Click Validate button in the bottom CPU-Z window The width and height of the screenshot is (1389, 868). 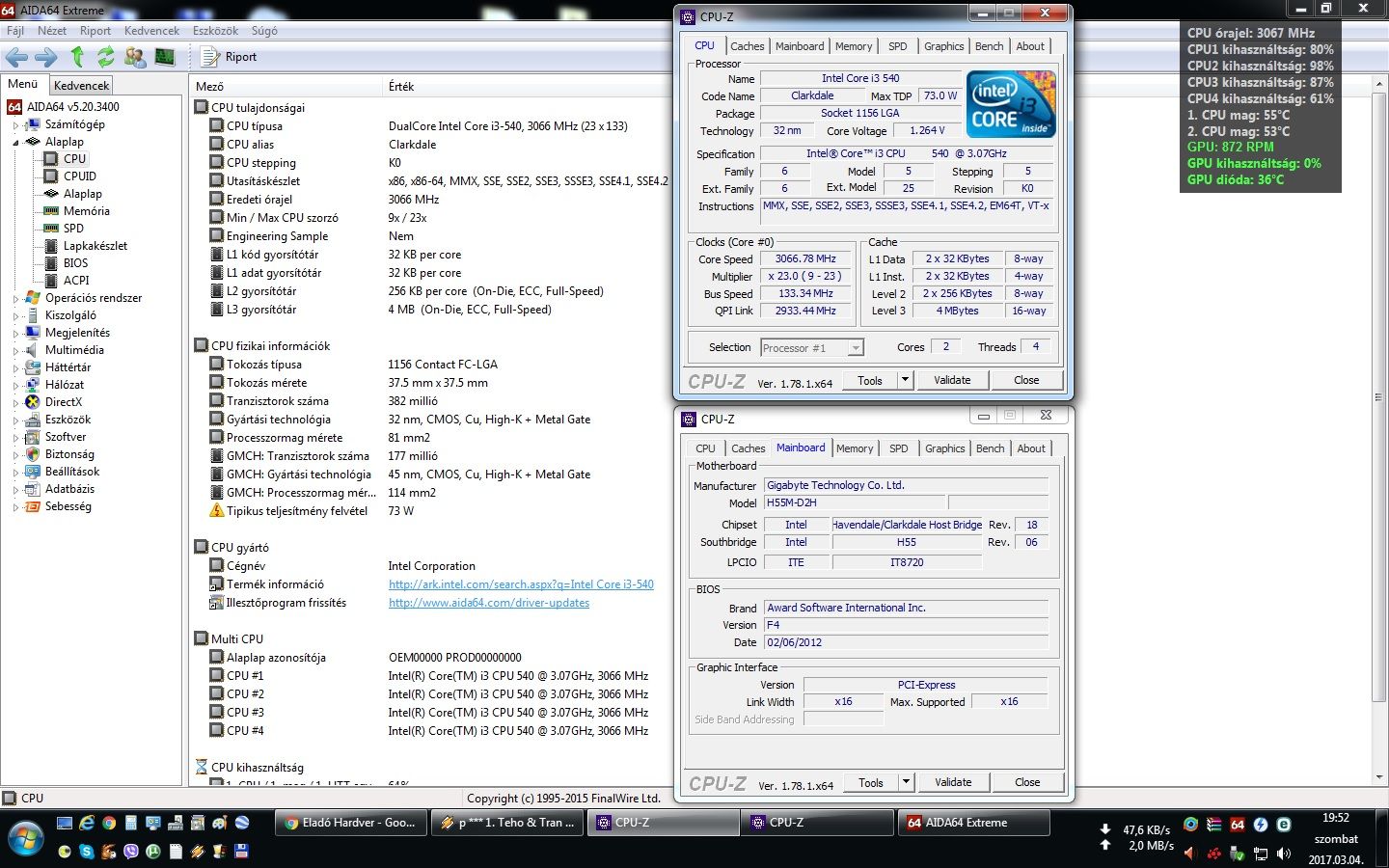[x=952, y=782]
